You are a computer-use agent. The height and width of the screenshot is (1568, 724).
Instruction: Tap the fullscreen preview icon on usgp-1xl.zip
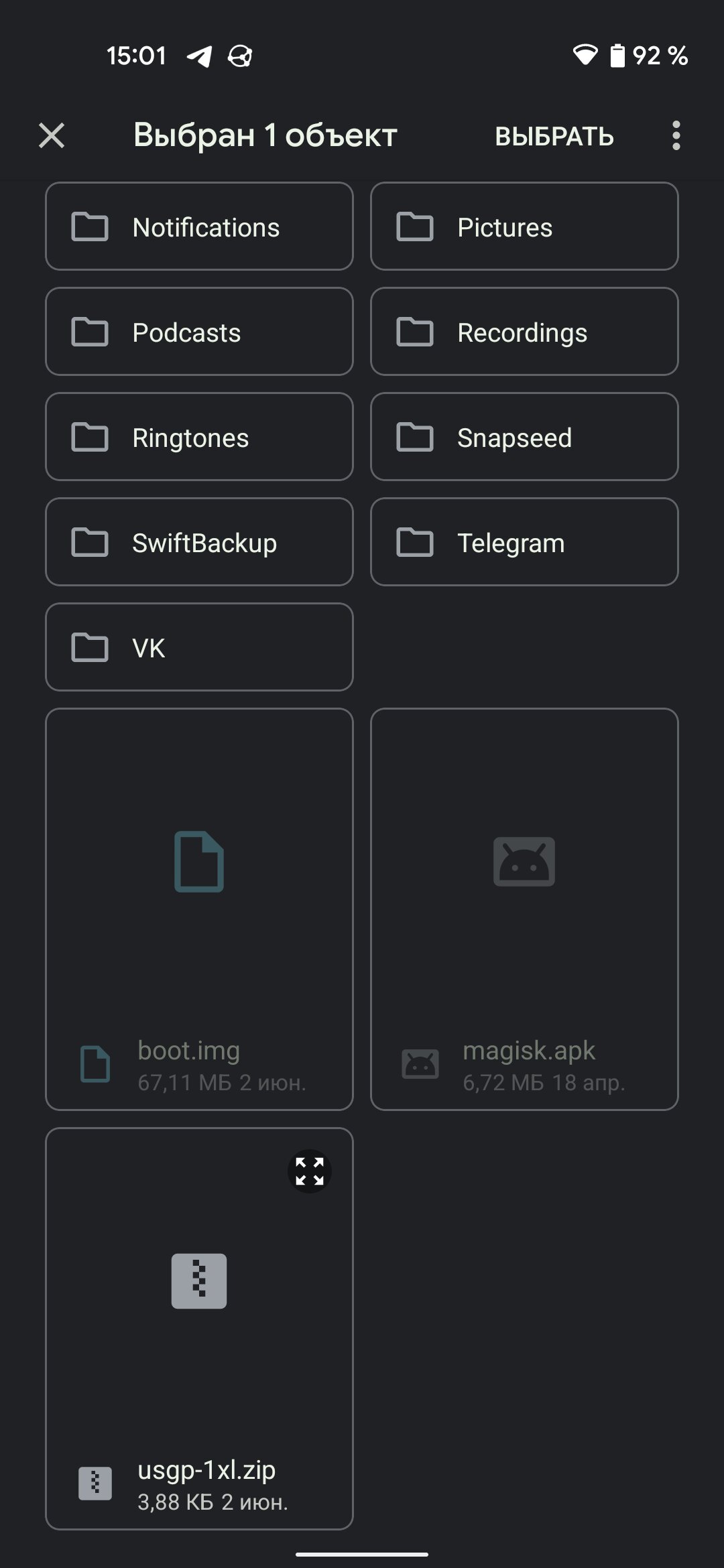(310, 1171)
